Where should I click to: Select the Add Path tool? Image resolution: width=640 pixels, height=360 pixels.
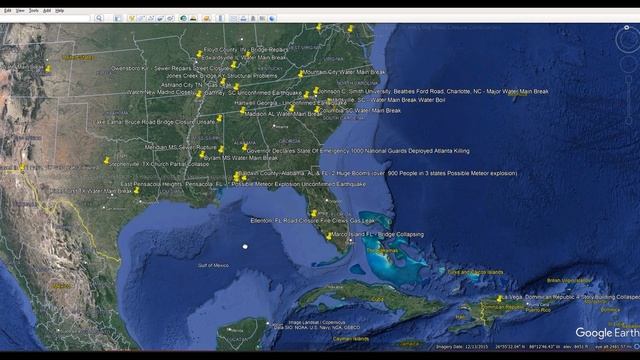(151, 18)
